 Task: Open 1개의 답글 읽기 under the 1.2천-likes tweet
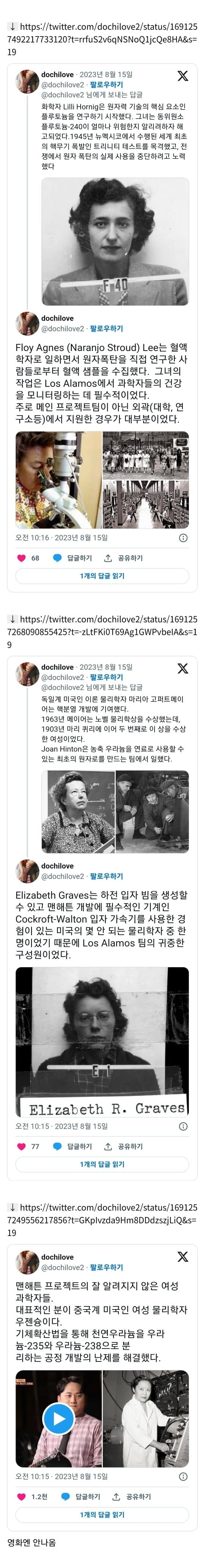(x=102, y=1514)
